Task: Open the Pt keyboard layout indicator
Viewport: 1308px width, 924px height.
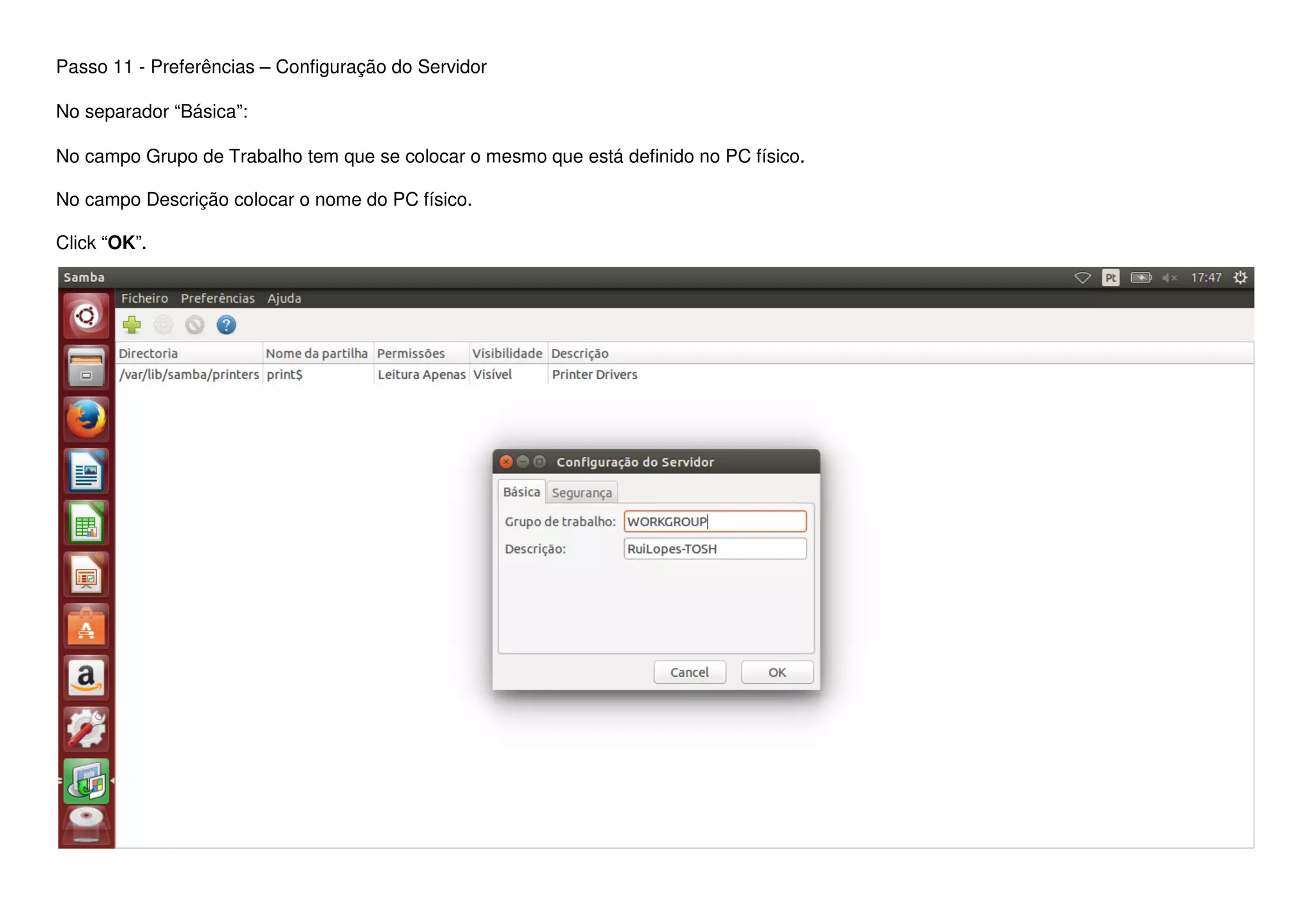Action: (1111, 278)
